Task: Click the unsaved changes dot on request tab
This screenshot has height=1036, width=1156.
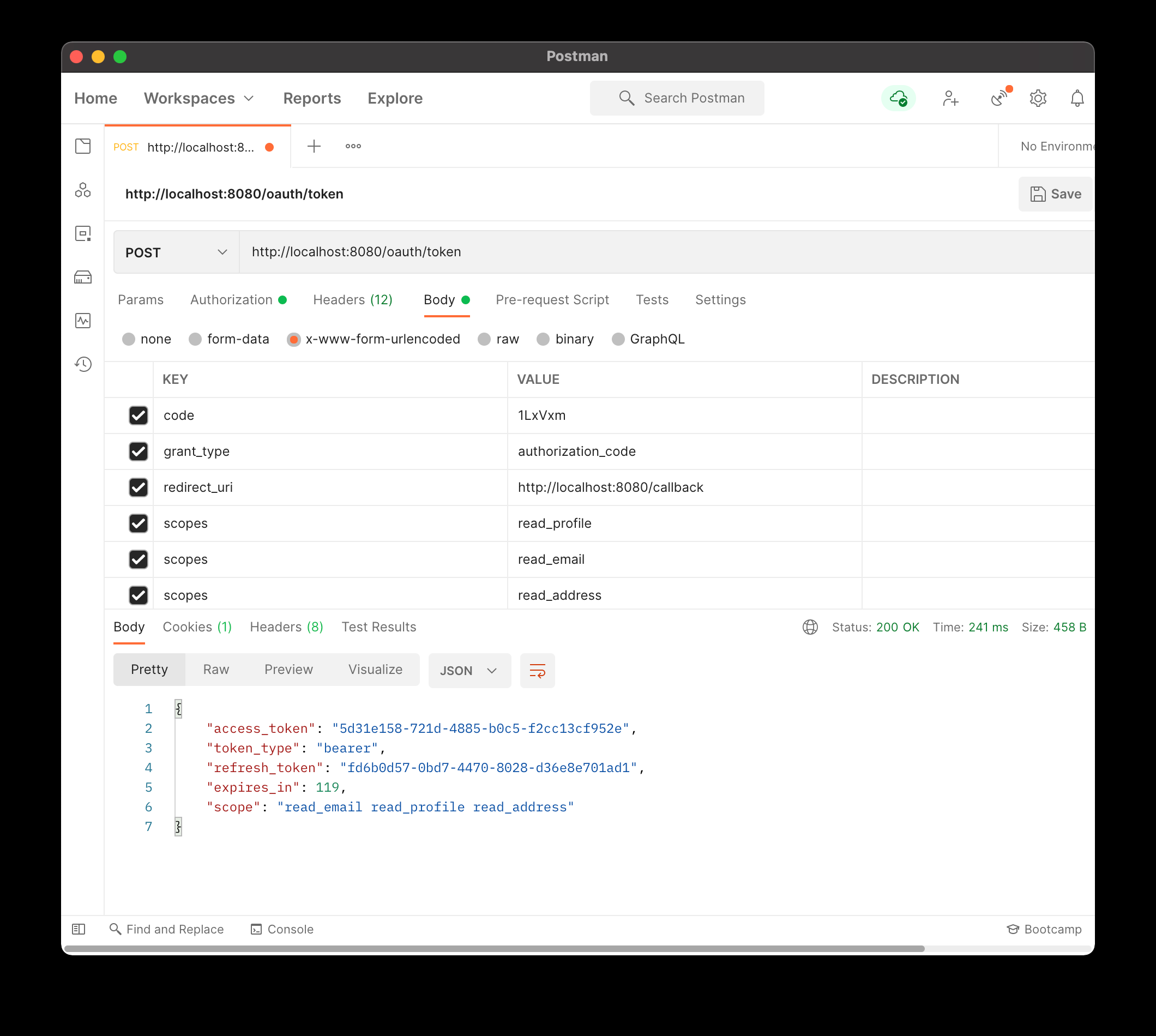Action: tap(270, 147)
